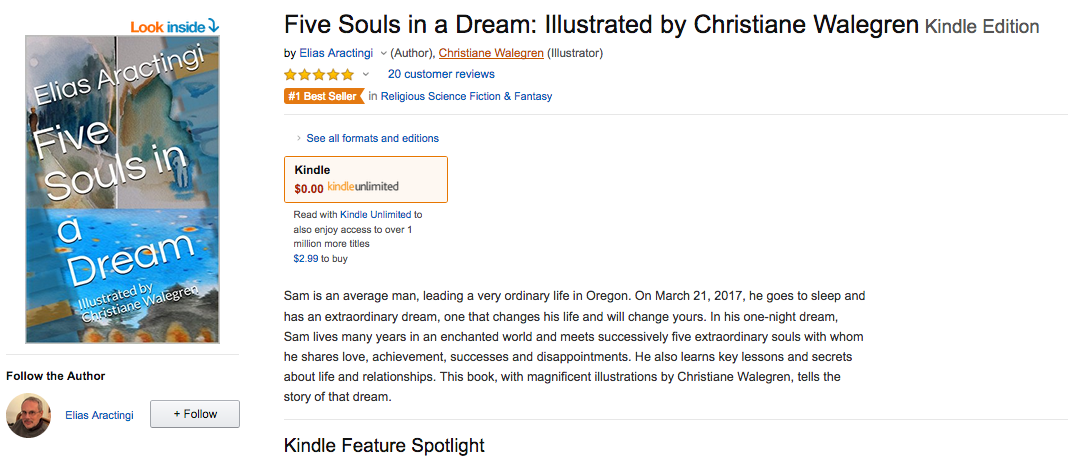Follow the author Elias Aractingi
The image size is (1068, 457).
tap(195, 414)
